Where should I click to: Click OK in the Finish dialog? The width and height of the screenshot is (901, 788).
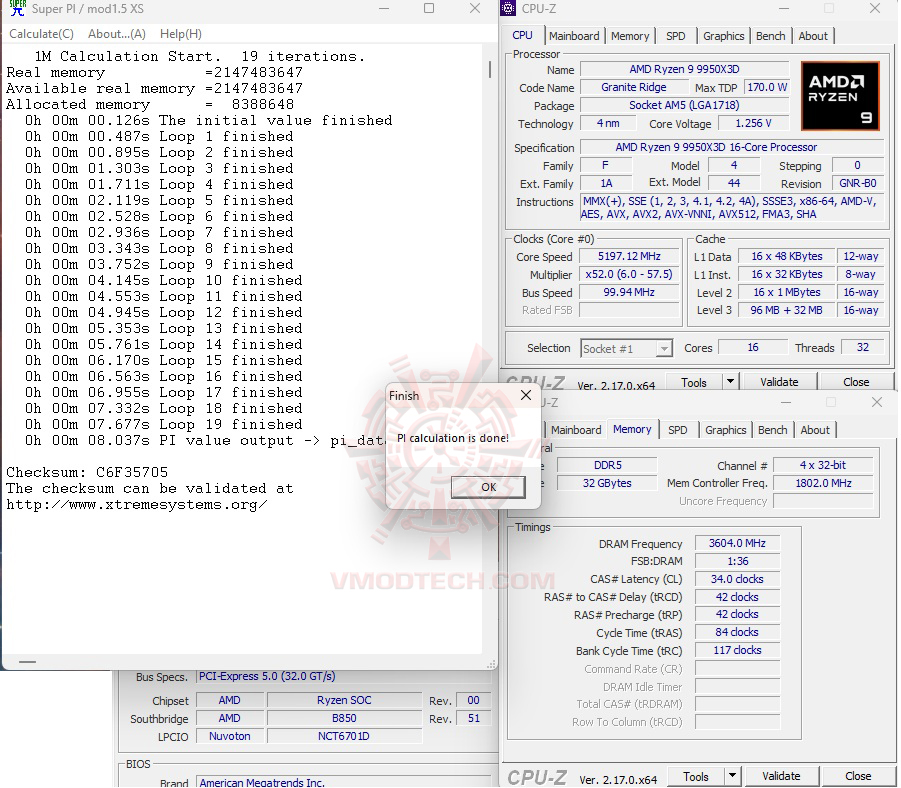click(488, 487)
